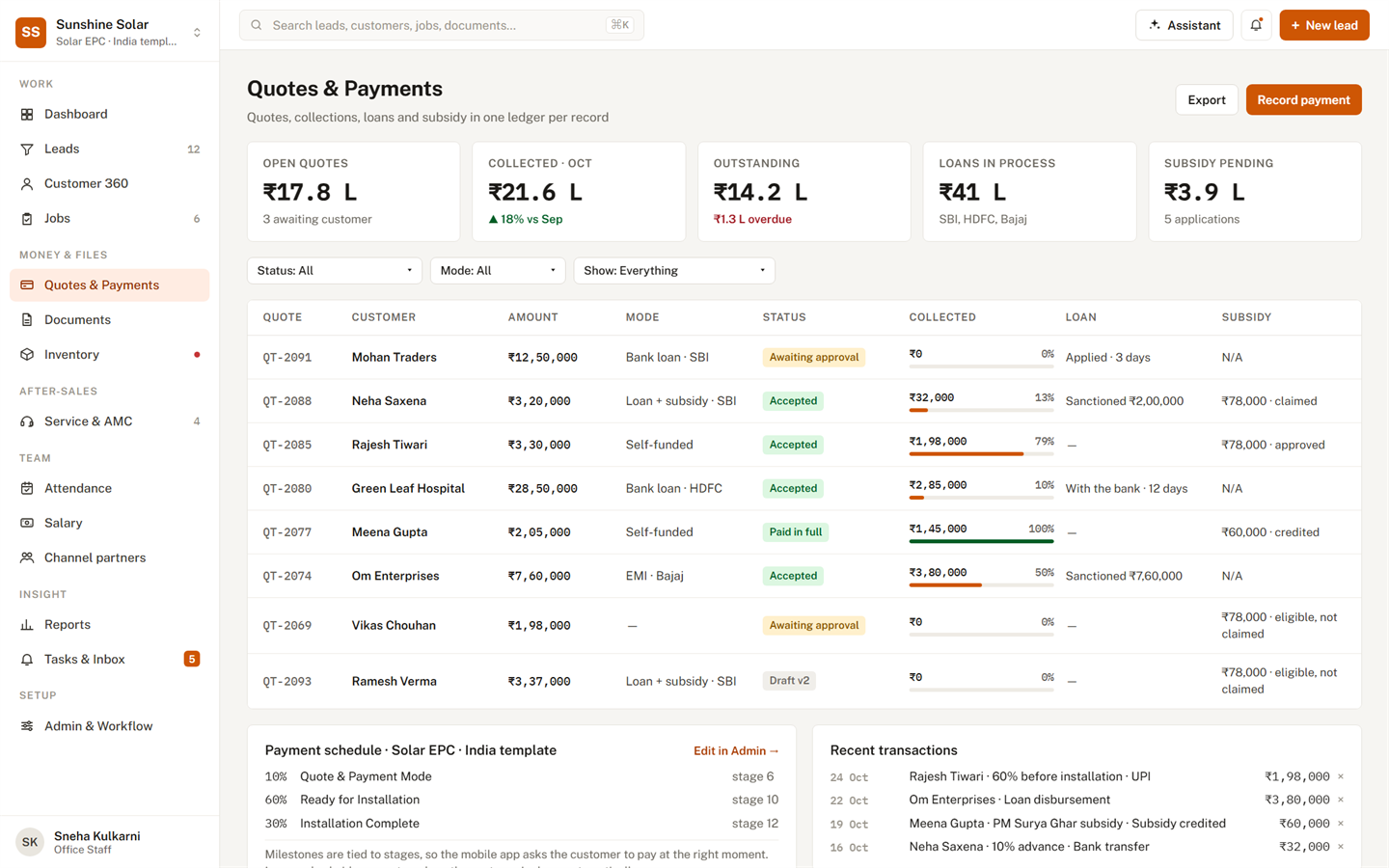This screenshot has height=868, width=1389.
Task: Open the Status: All filter dropdown
Action: pyautogui.click(x=335, y=271)
